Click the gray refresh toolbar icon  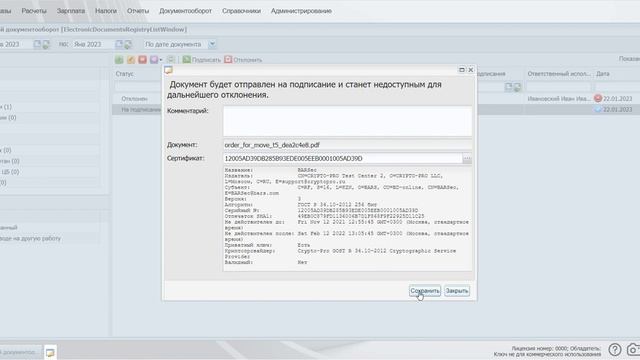pos(171,60)
